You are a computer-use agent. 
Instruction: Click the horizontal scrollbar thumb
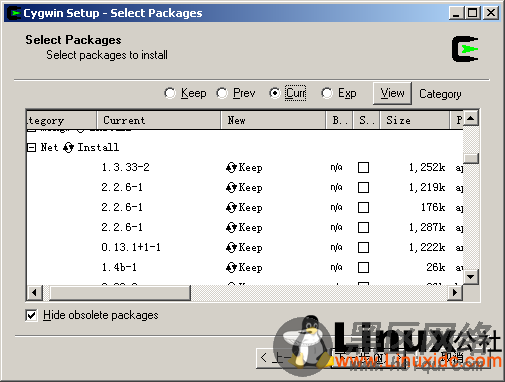click(x=120, y=293)
